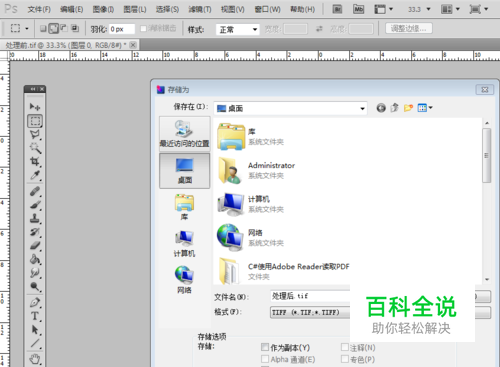Choose the Subtract from Selection mode icon
The width and height of the screenshot is (500, 367).
click(x=64, y=29)
